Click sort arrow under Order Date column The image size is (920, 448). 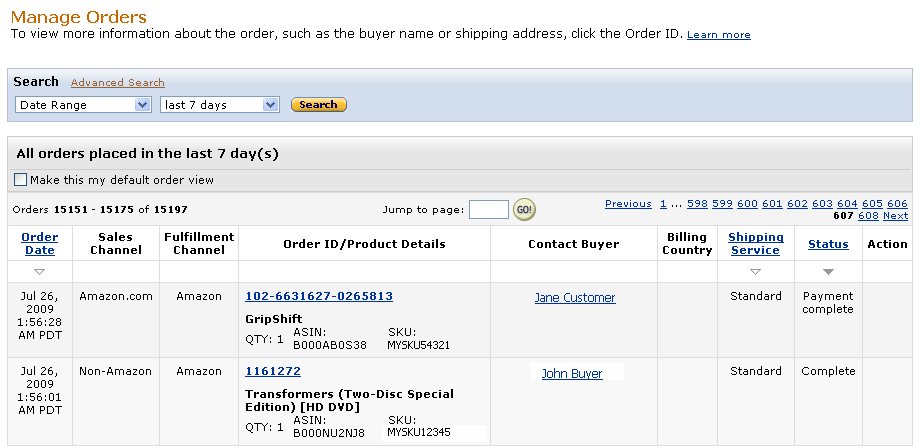pos(39,272)
